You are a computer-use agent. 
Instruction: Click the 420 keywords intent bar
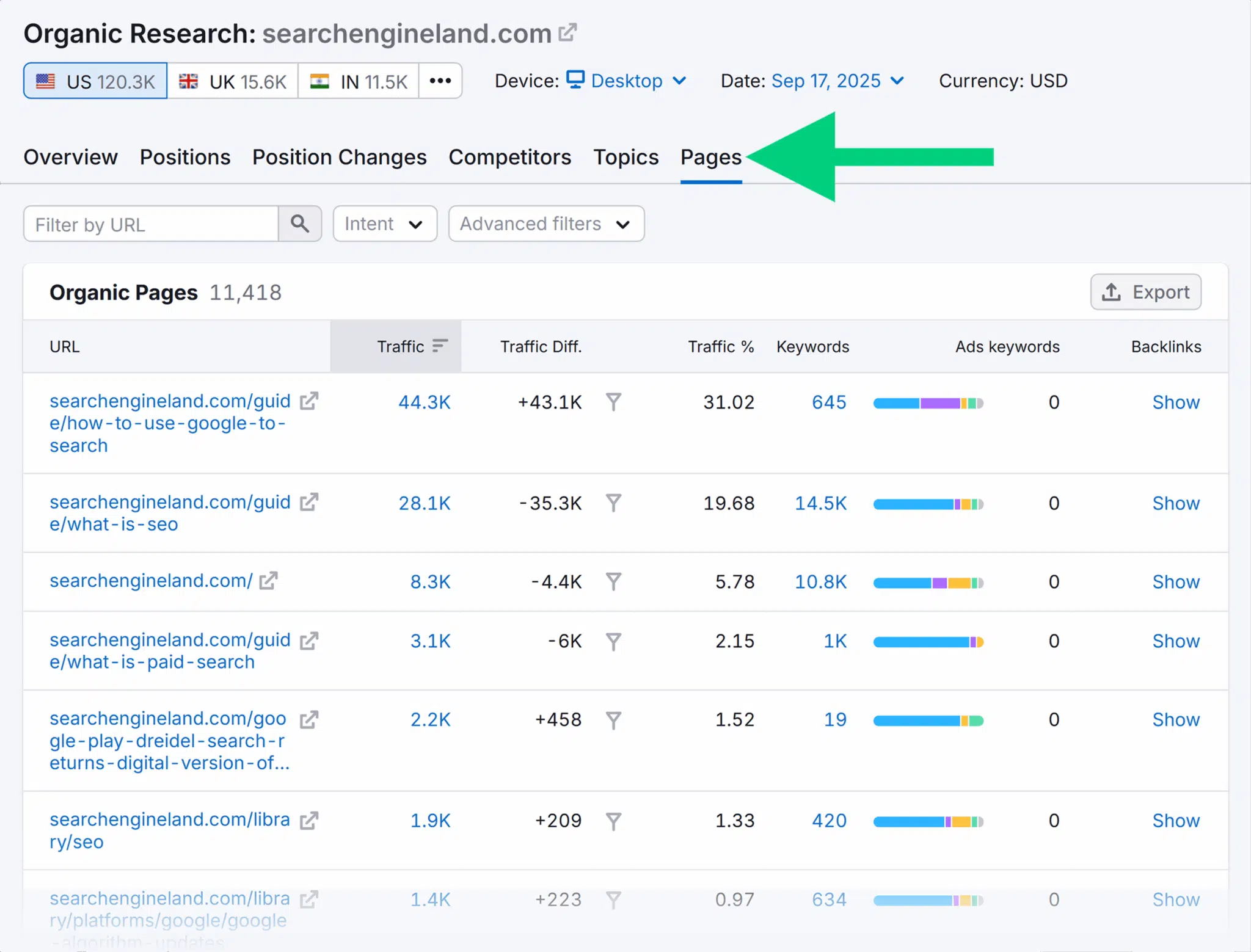928,821
